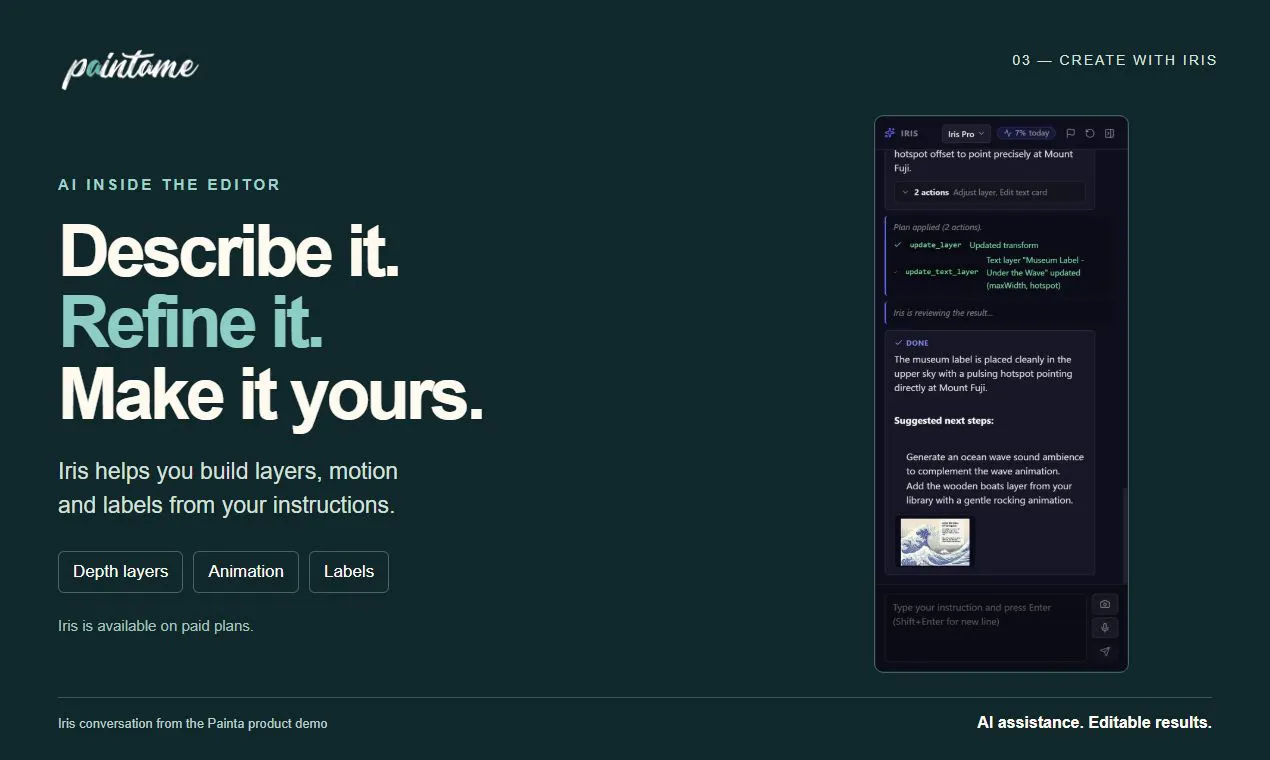The width and height of the screenshot is (1270, 760).
Task: Click the Great Wave result thumbnail
Action: [935, 542]
